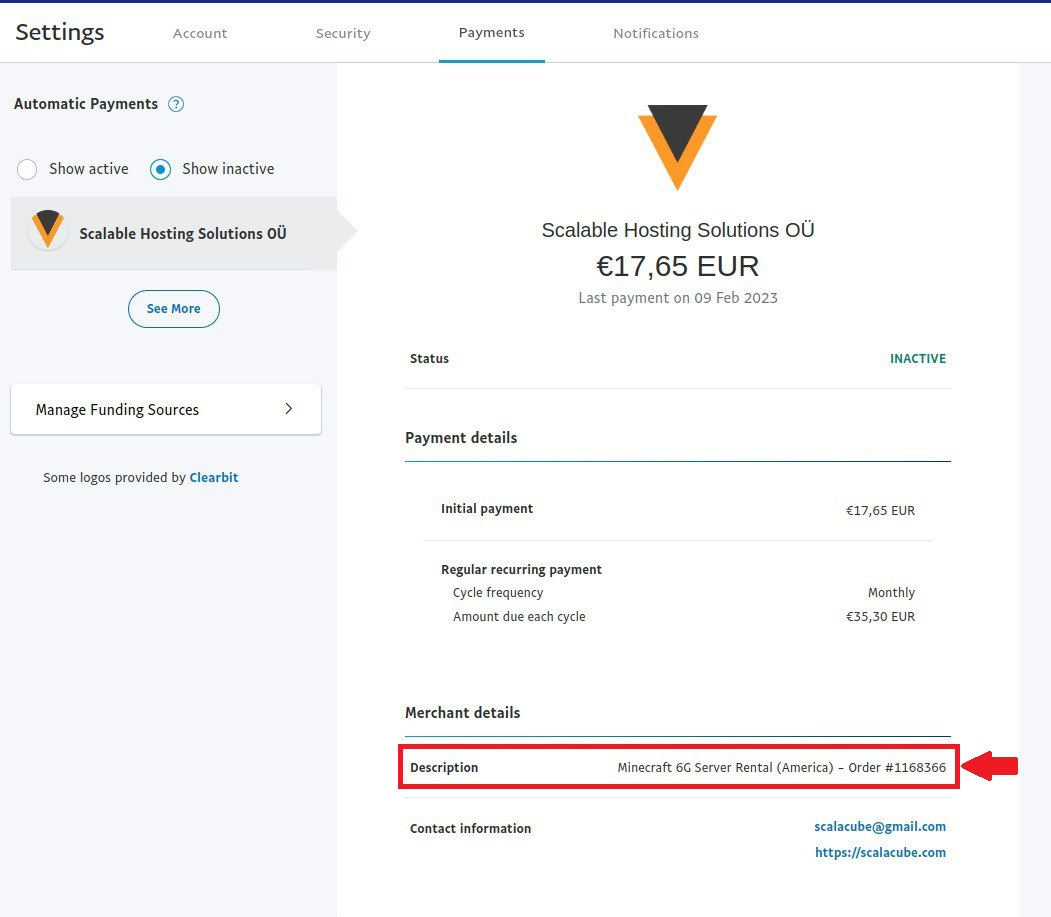Select the Show active radio button
The image size is (1051, 917).
27,169
